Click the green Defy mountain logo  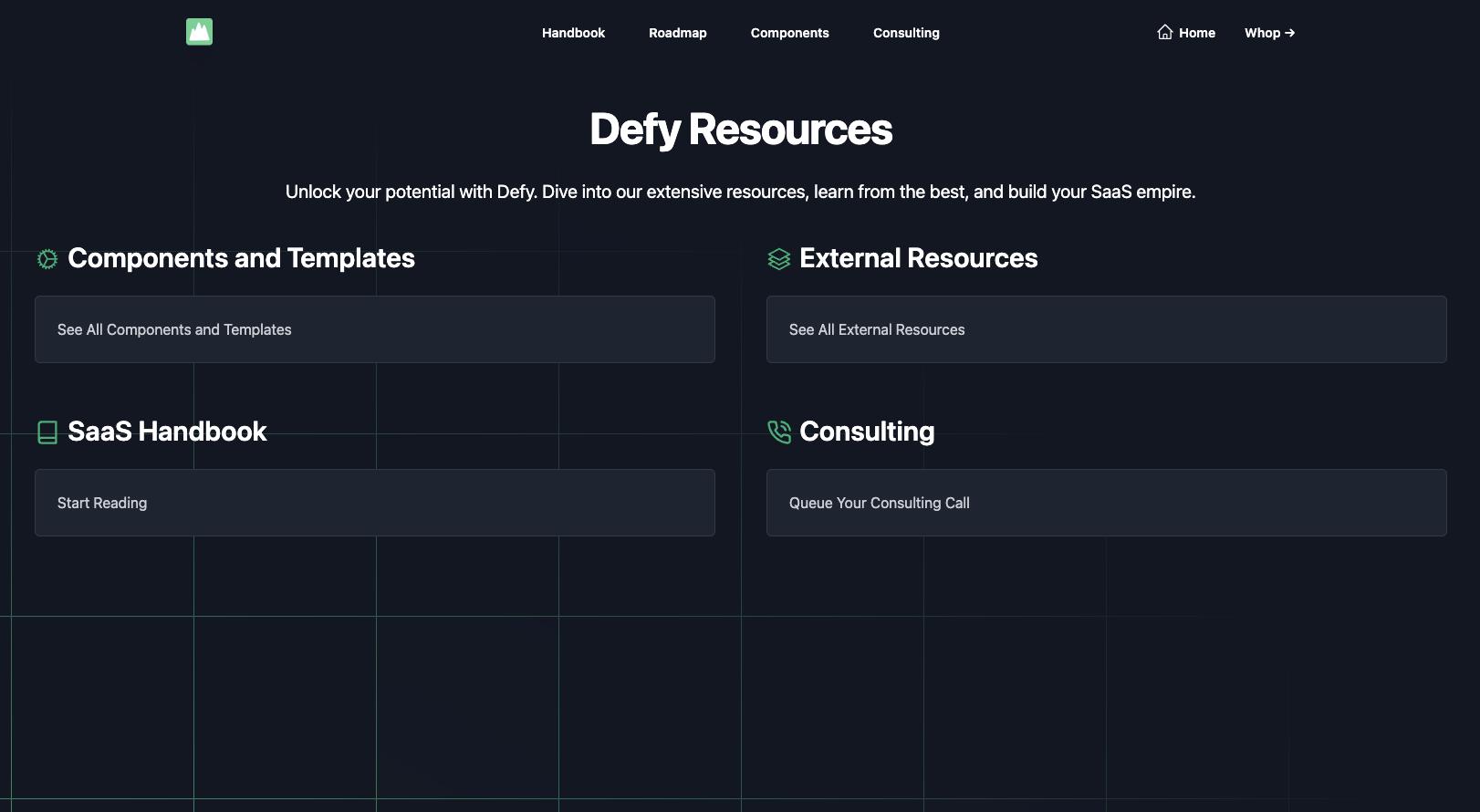199,32
